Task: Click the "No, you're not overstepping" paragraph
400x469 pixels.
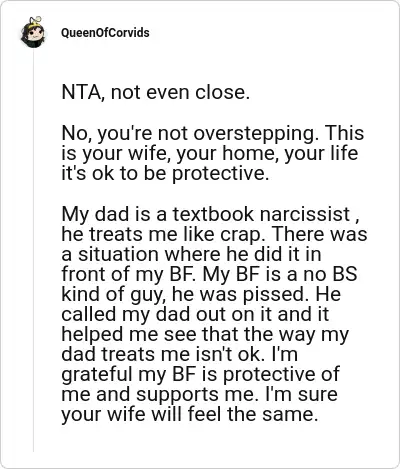Action: coord(212,153)
